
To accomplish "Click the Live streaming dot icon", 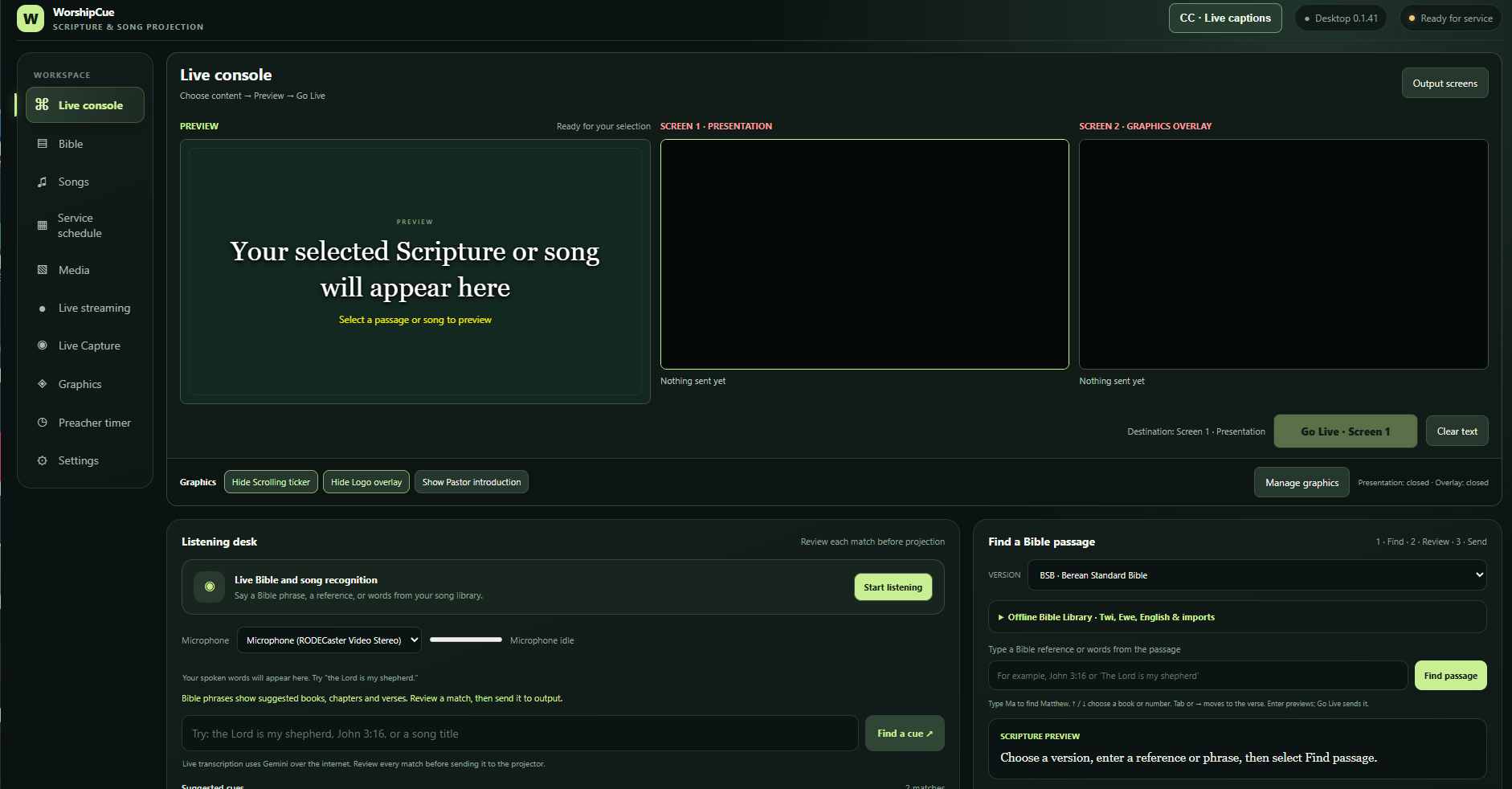I will (43, 309).
